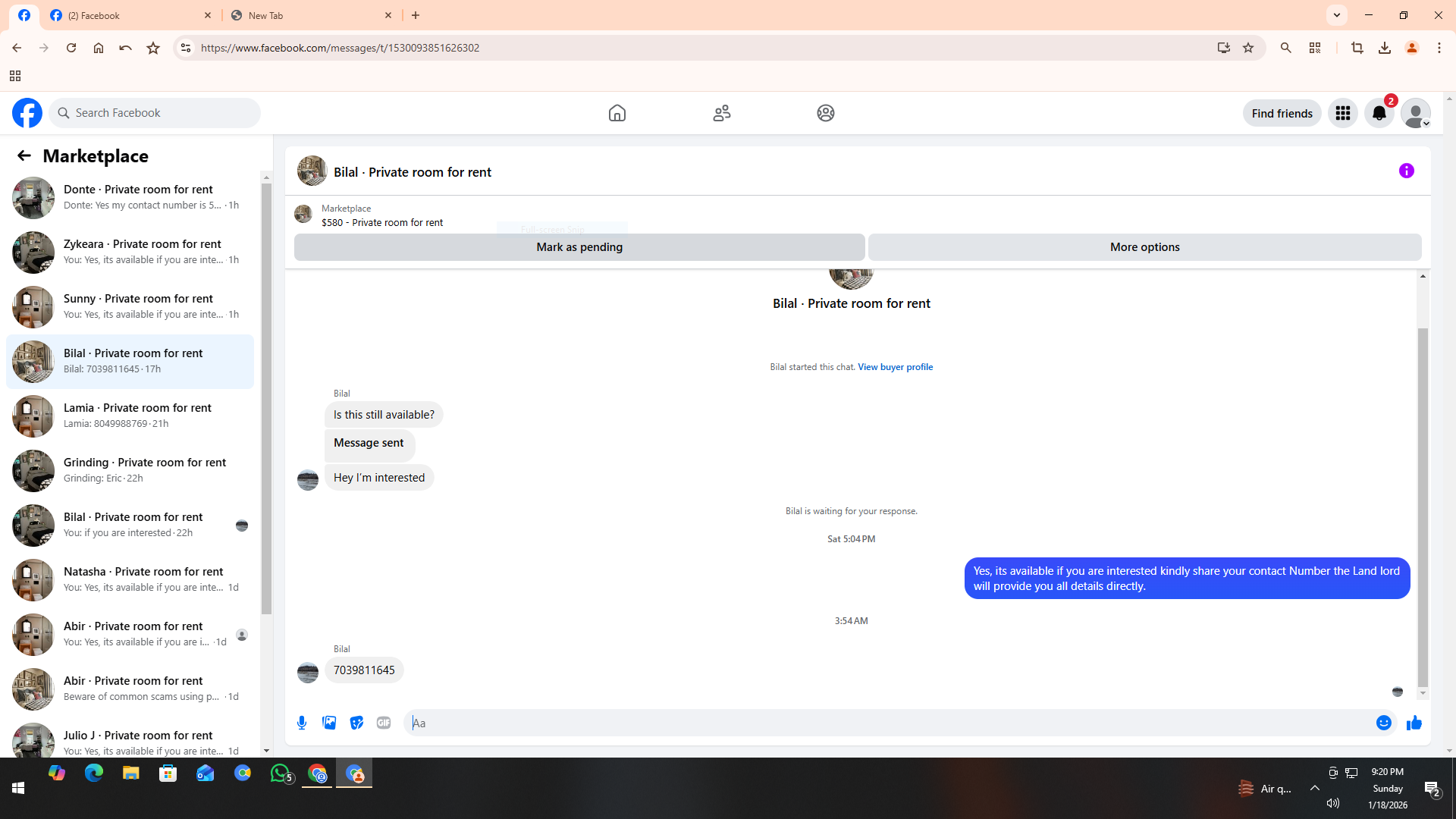The height and width of the screenshot is (819, 1456).
Task: Open View buyer profile link
Action: point(895,367)
